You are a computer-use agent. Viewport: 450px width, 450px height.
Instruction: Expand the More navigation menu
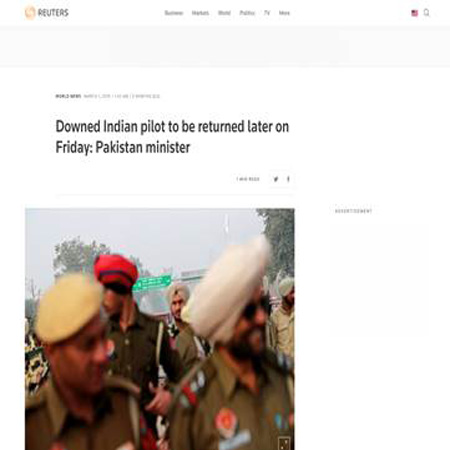(x=284, y=13)
